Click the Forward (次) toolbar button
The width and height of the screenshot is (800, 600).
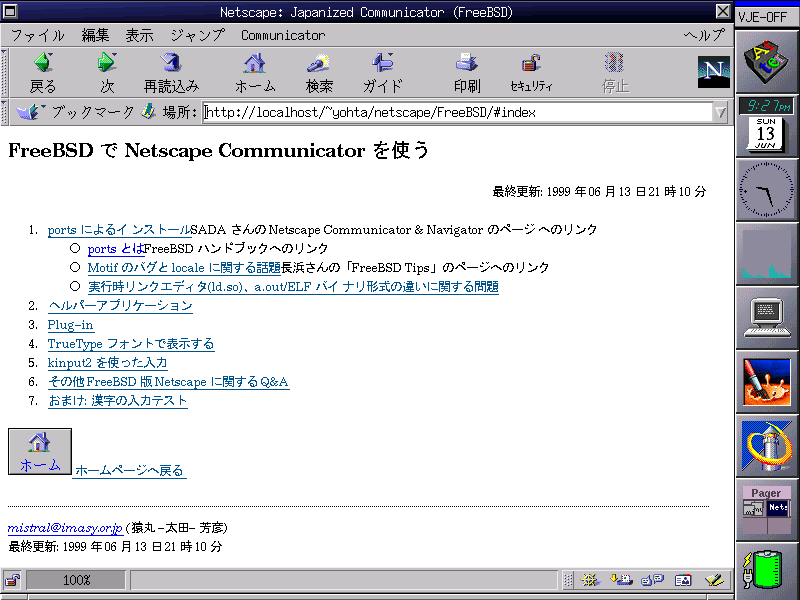point(107,72)
